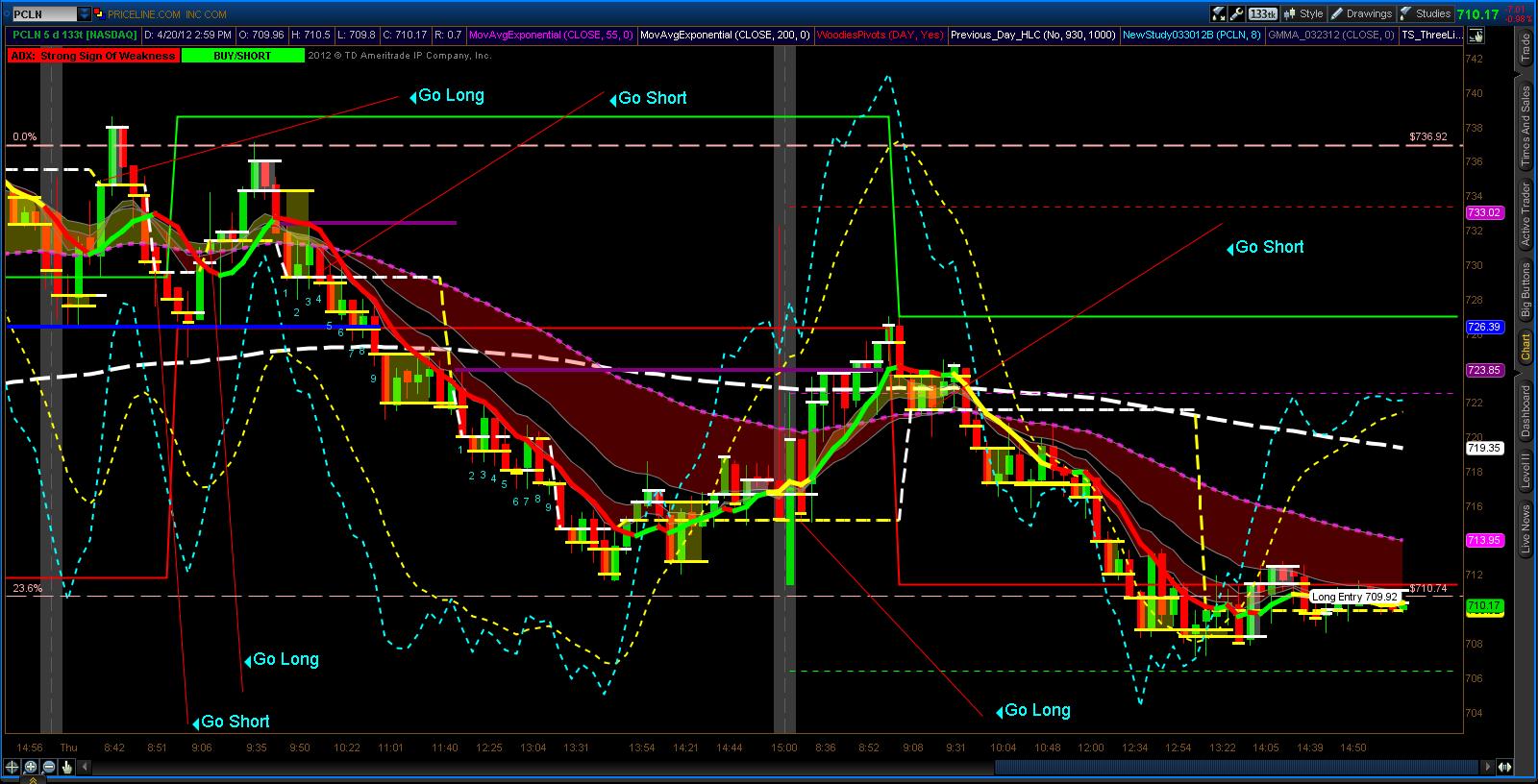Click the last price 710.17 in header
This screenshot has height=784, width=1538.
pyautogui.click(x=1477, y=14)
